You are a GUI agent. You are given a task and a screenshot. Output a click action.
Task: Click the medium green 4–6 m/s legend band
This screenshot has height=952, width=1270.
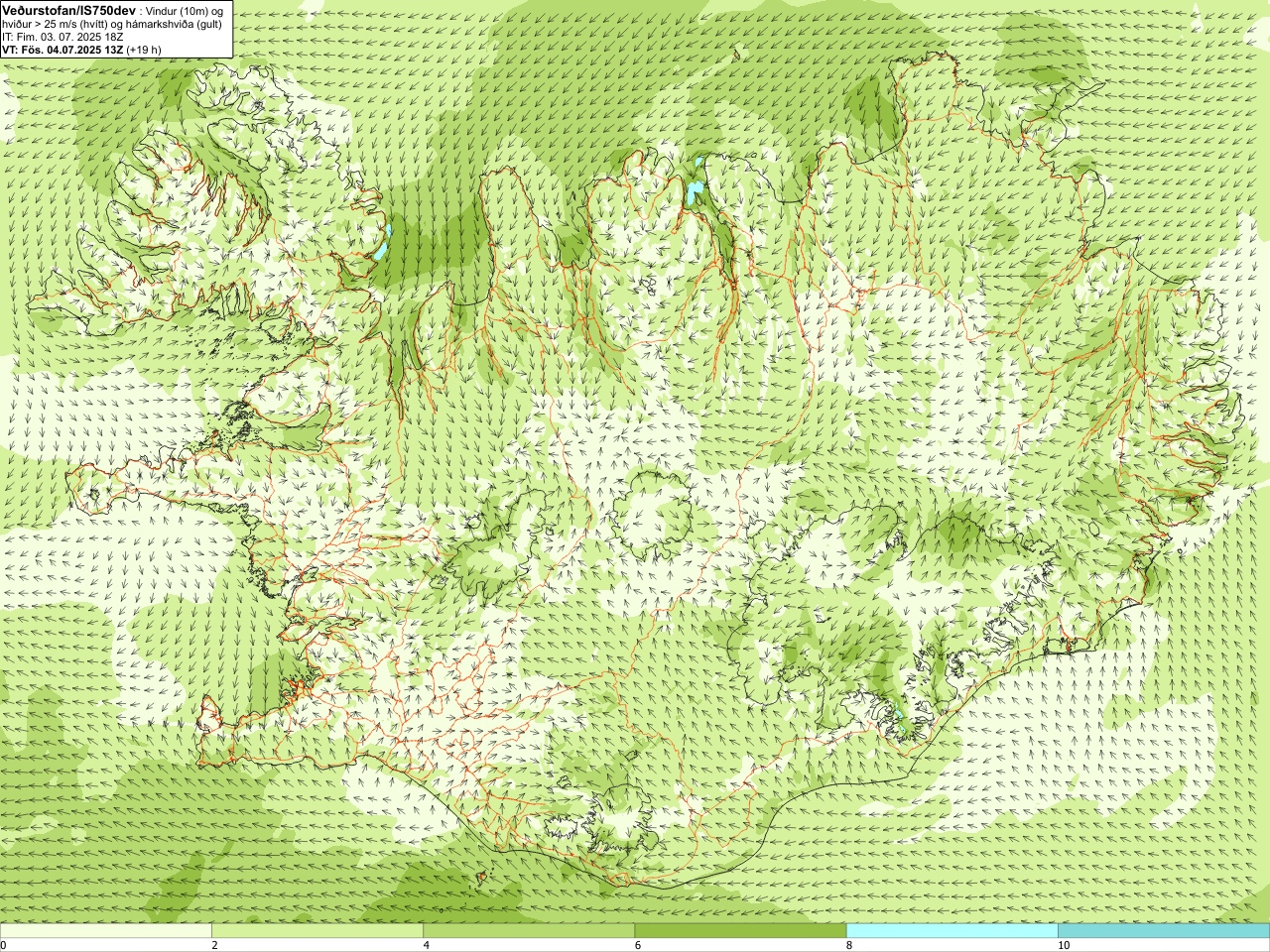point(529,931)
